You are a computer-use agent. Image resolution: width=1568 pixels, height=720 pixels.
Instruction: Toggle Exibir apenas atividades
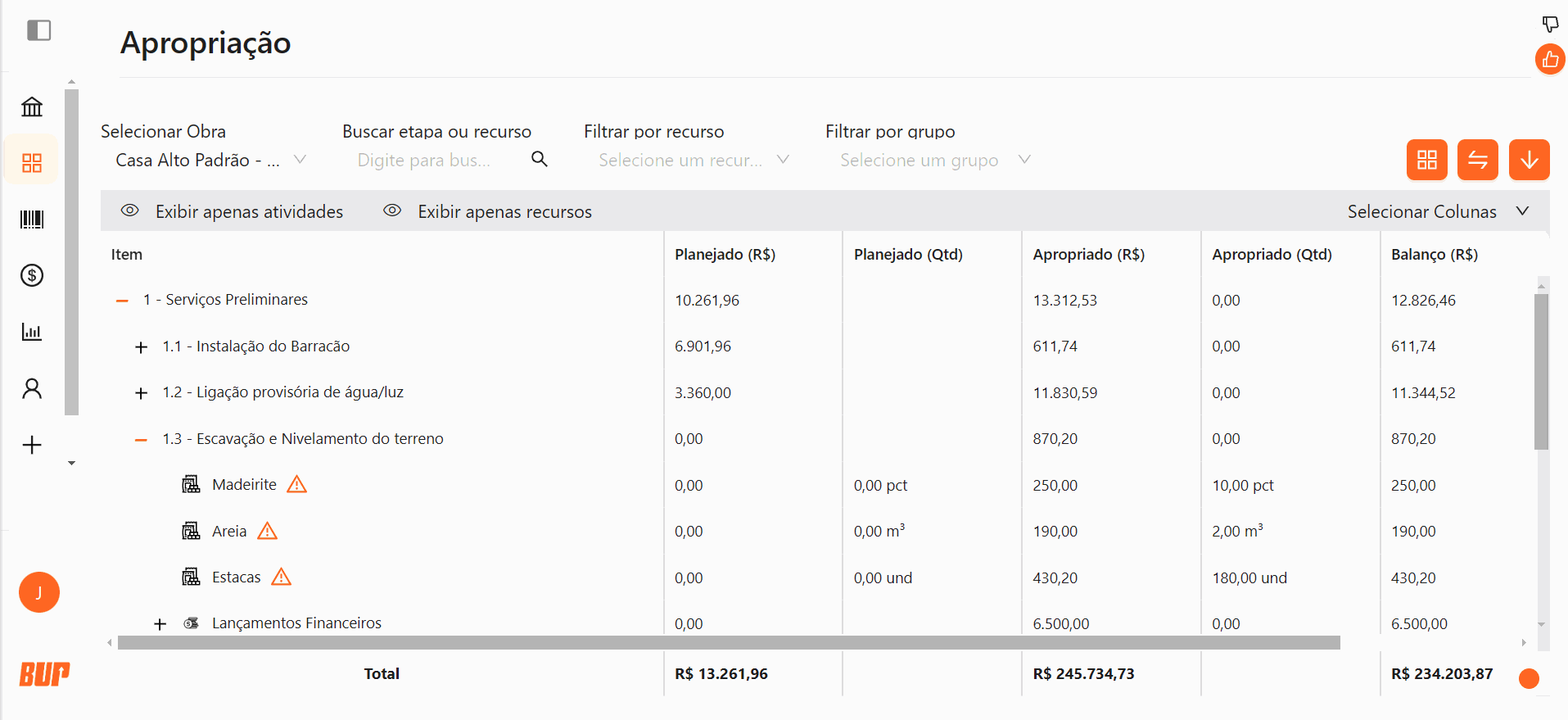coord(233,211)
